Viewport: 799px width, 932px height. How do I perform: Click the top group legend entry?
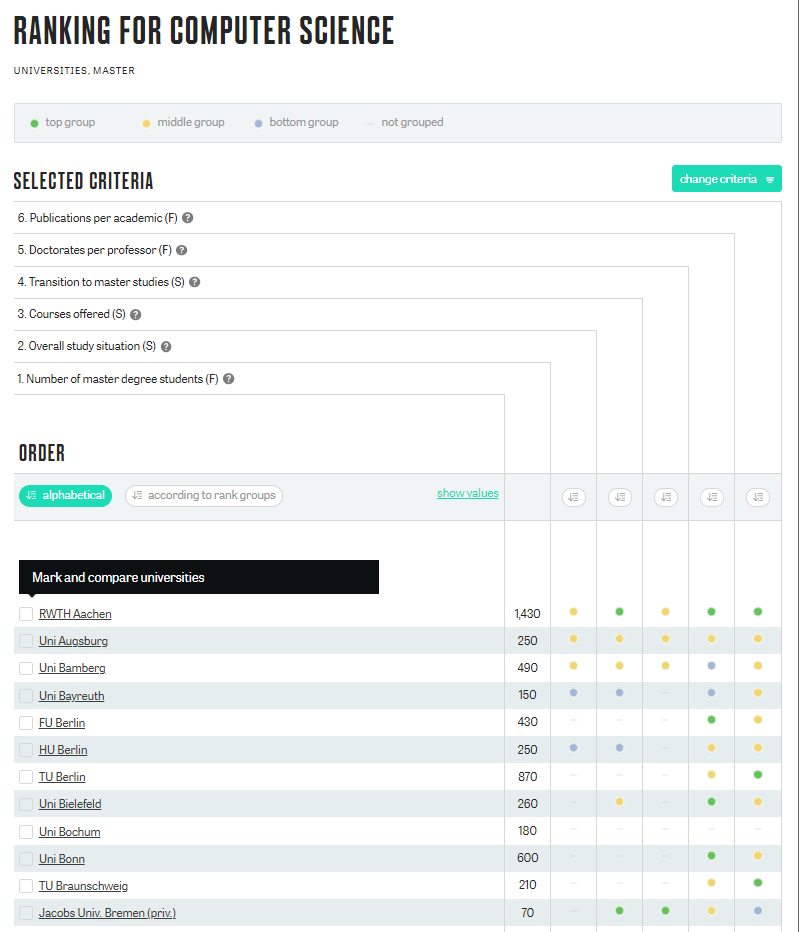pyautogui.click(x=62, y=122)
